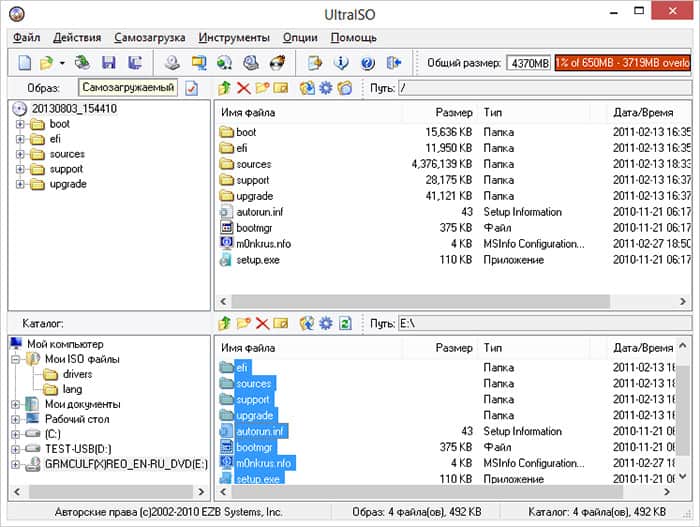Screen dimensions: 700x527
Task: Expand the boot folder in image tree
Action: coord(20,124)
